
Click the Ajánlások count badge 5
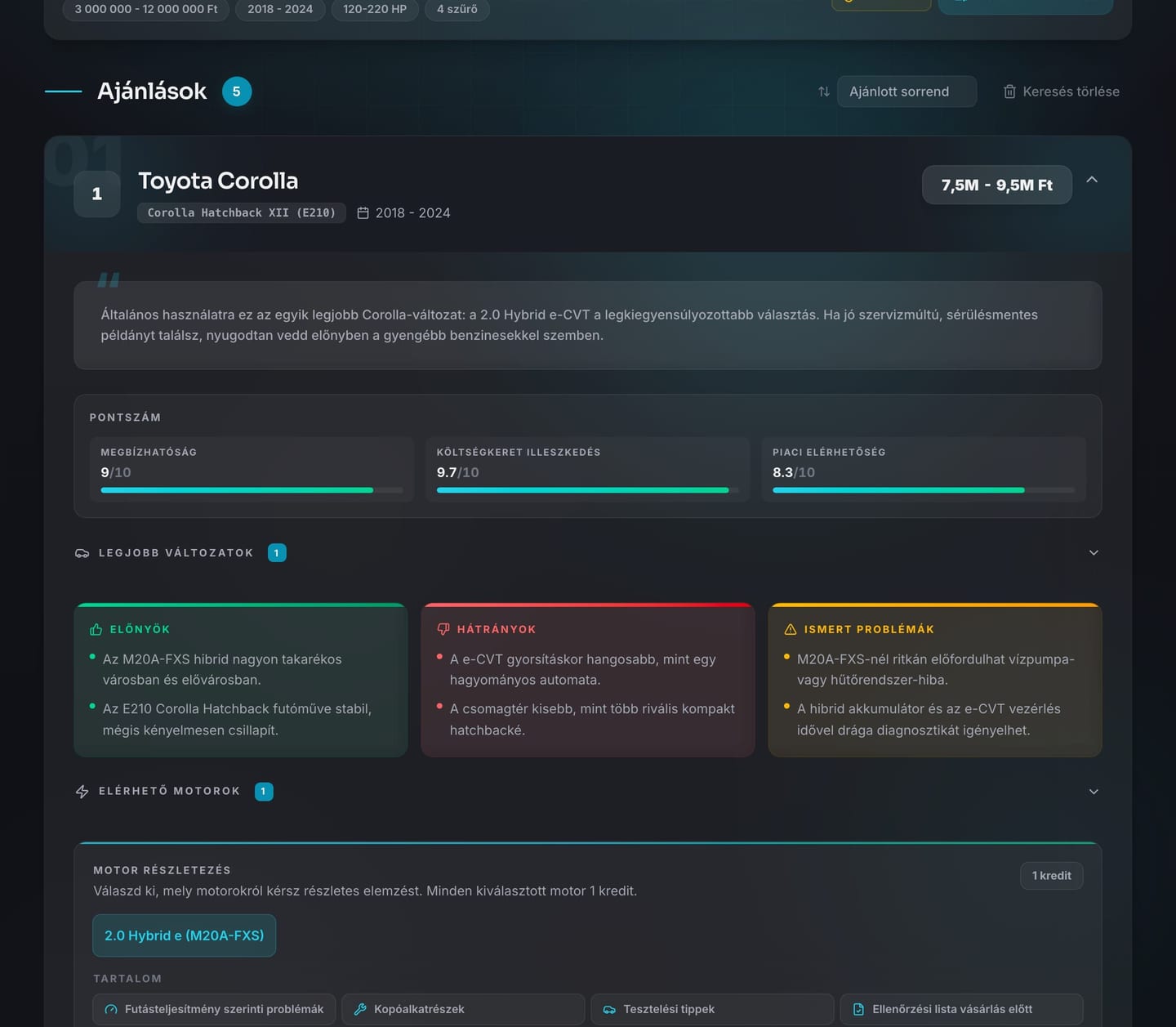coord(237,92)
